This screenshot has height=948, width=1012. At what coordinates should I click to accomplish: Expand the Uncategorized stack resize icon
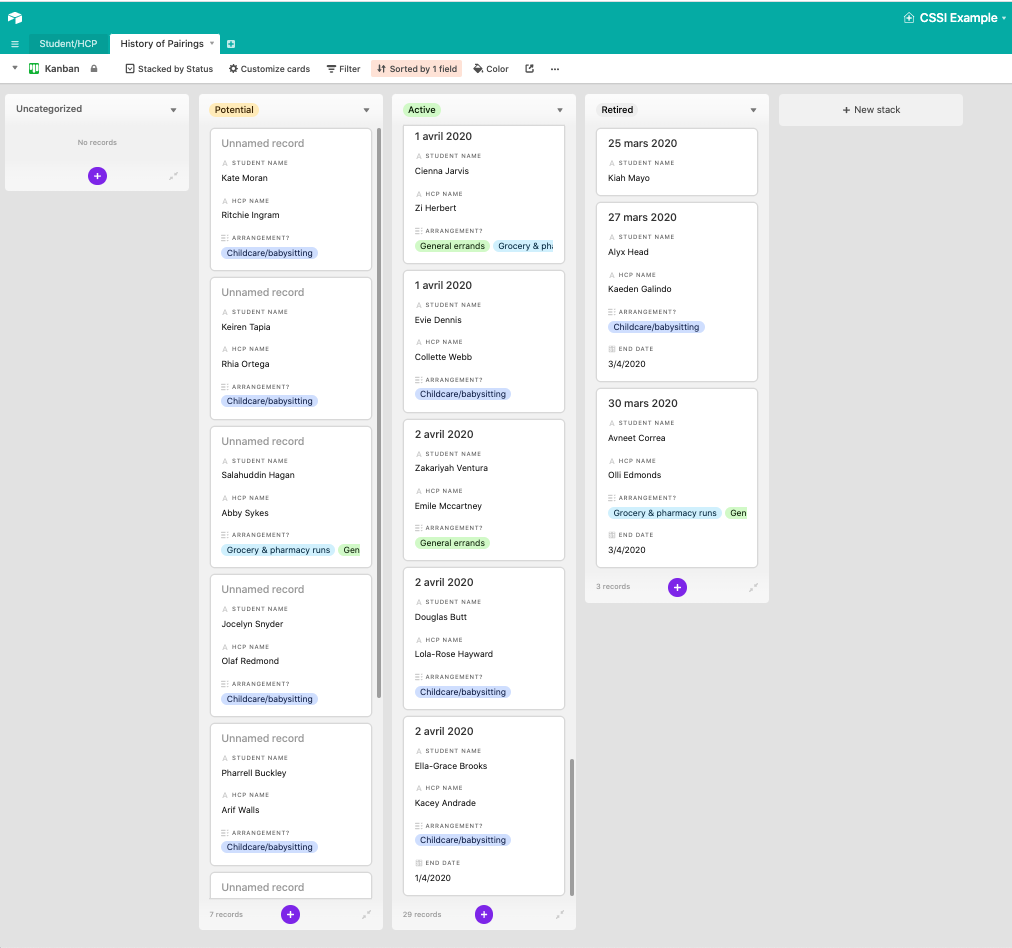pyautogui.click(x=173, y=176)
